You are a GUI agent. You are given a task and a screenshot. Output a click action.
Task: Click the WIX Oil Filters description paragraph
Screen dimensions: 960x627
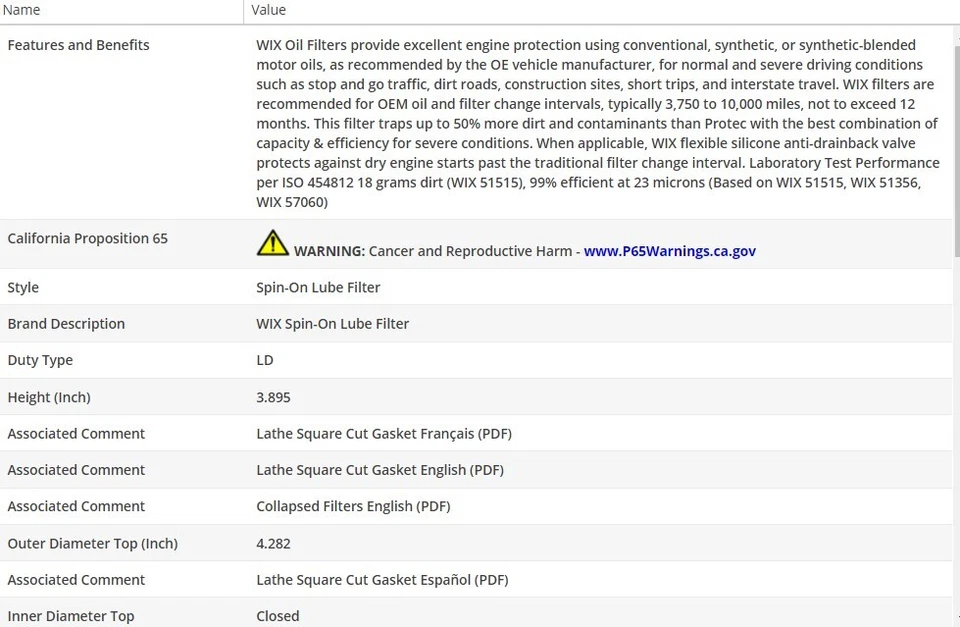click(x=597, y=123)
